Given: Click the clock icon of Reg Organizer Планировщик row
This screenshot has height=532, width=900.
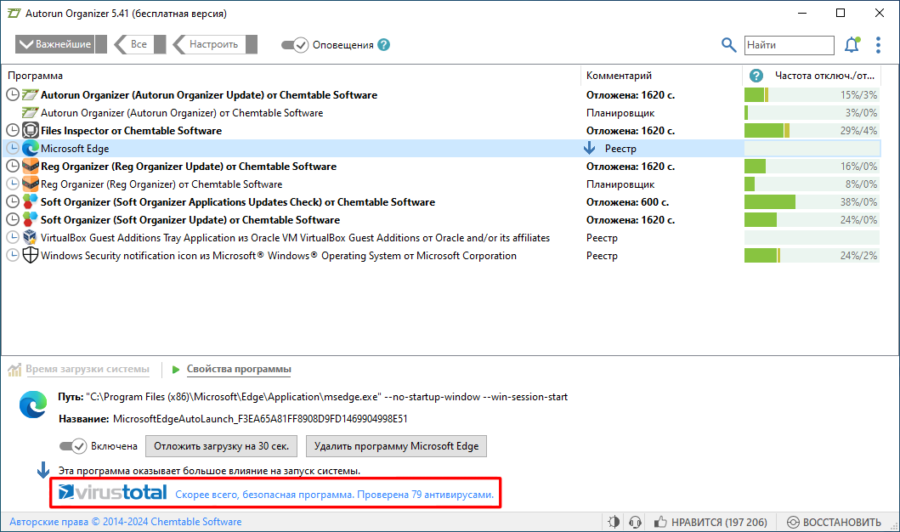Looking at the screenshot, I should pos(13,184).
